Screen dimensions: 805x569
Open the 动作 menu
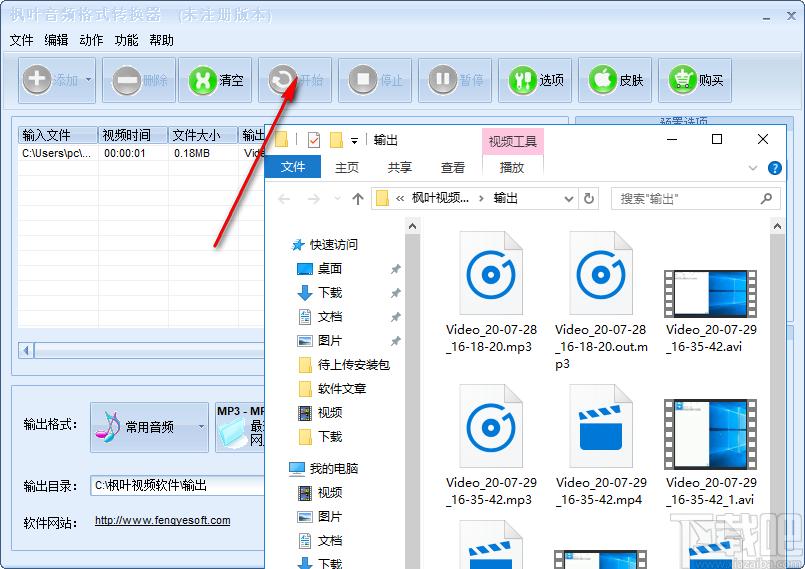[91, 40]
